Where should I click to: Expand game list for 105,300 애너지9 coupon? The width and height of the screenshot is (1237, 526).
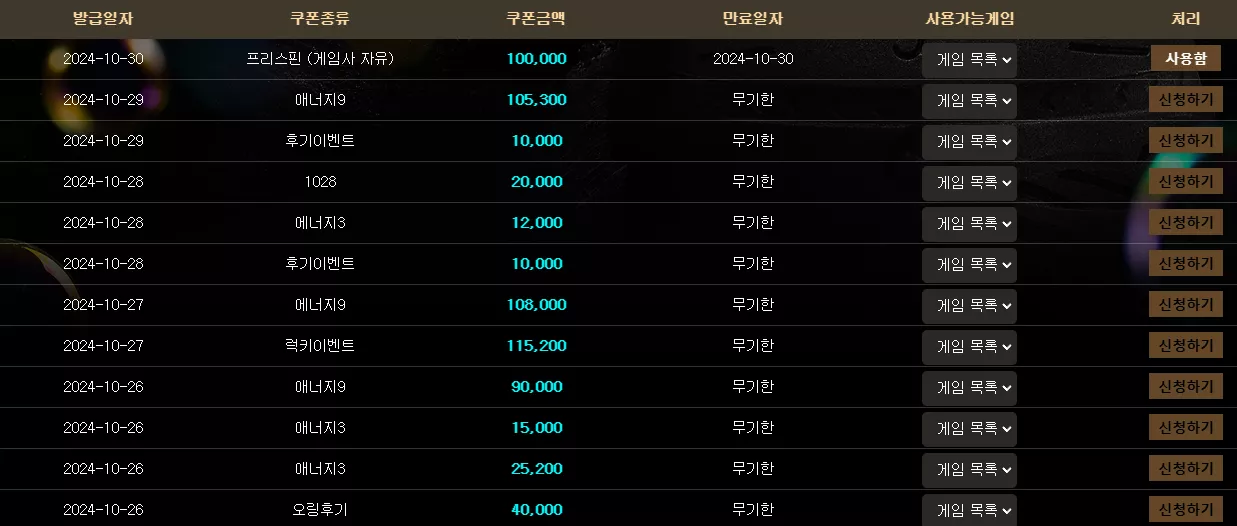tap(969, 100)
